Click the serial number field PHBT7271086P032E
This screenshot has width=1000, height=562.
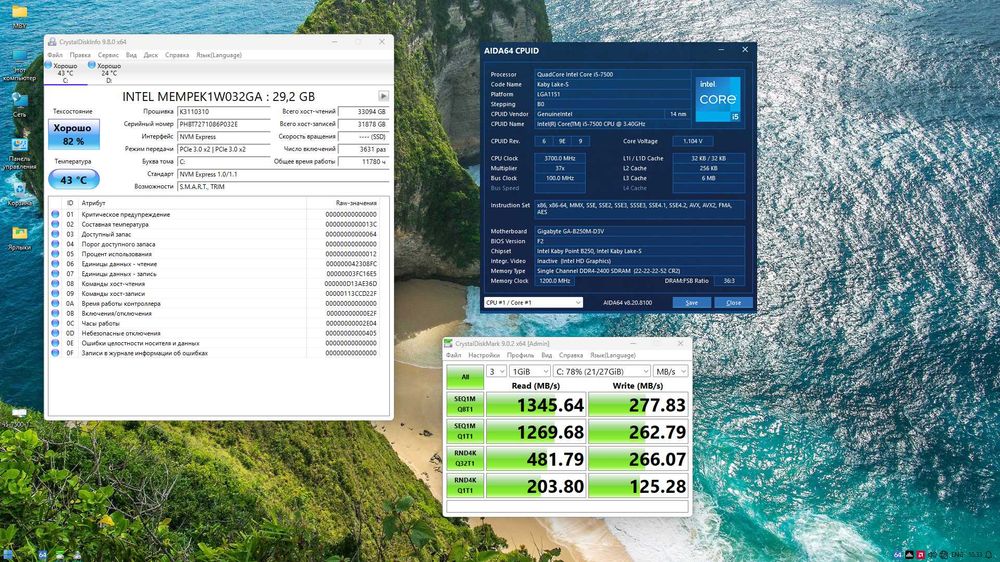click(223, 124)
